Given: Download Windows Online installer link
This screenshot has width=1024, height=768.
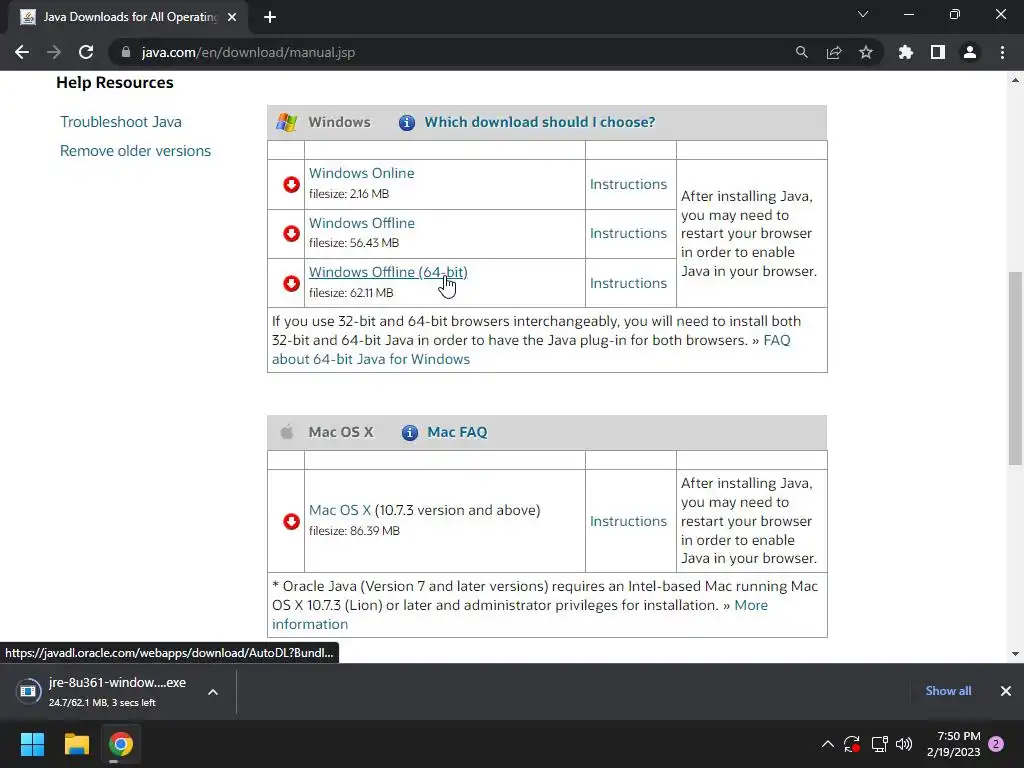Looking at the screenshot, I should (x=361, y=173).
